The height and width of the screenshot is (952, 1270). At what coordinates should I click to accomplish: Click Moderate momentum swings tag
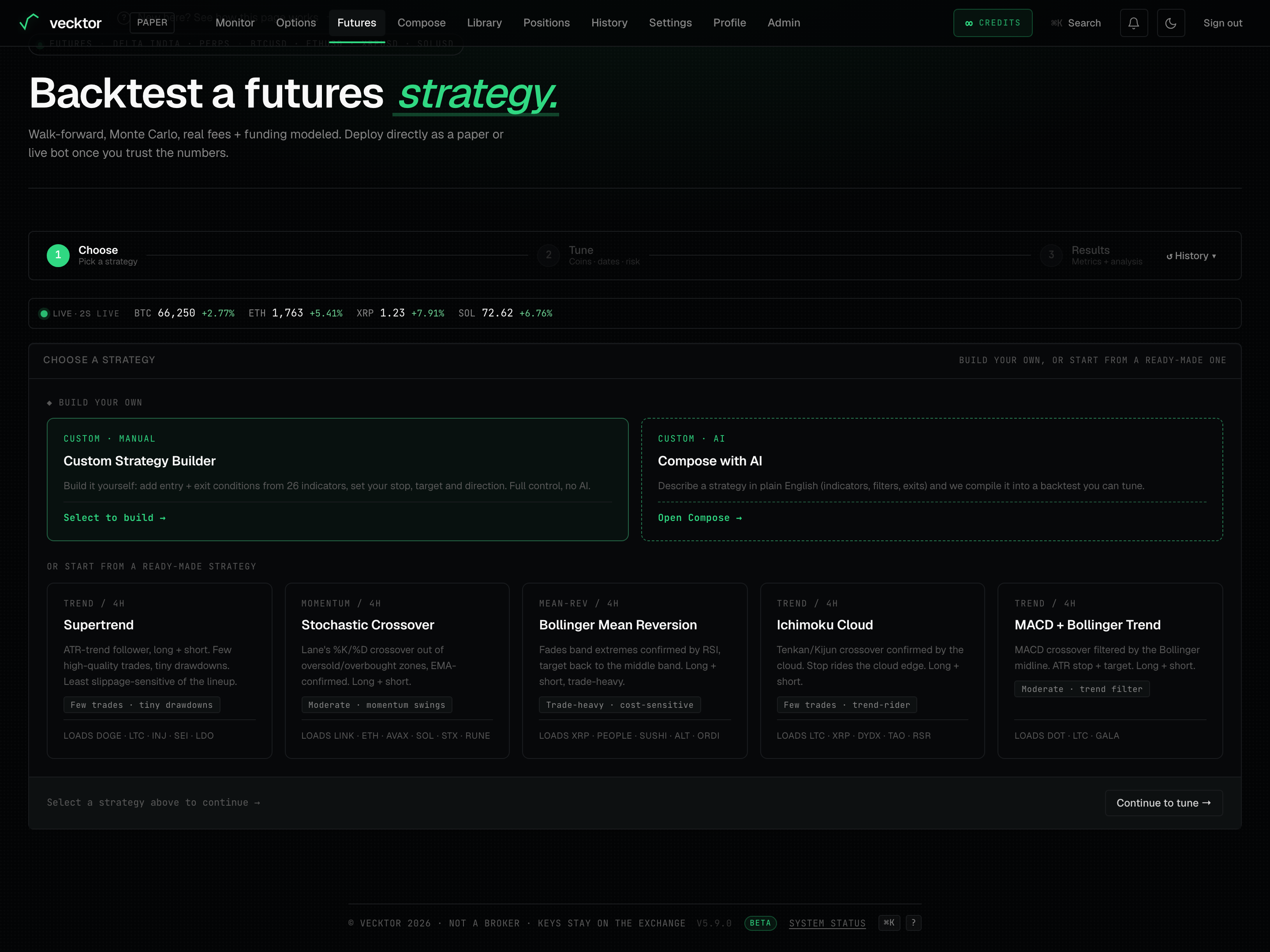377,705
